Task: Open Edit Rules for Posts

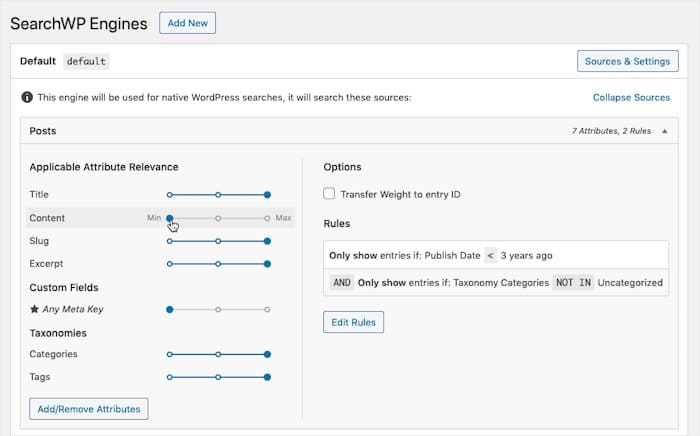Action: 353,322
